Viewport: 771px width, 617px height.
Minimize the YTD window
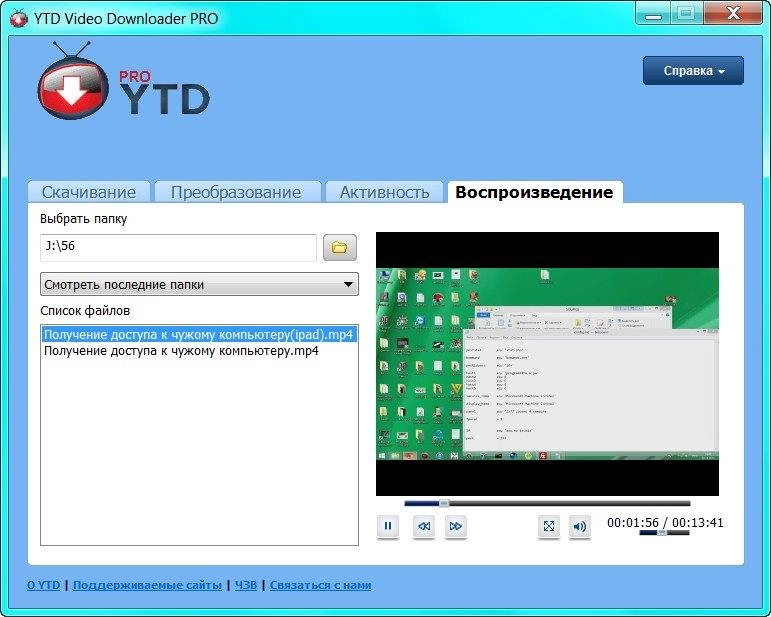653,13
